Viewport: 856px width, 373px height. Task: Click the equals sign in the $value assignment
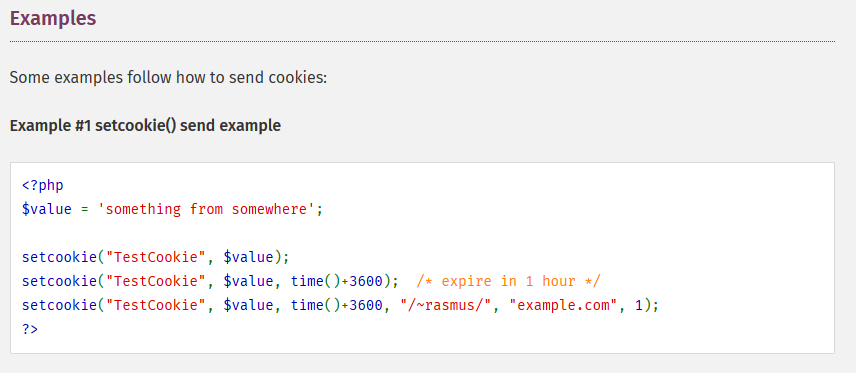(x=85, y=210)
